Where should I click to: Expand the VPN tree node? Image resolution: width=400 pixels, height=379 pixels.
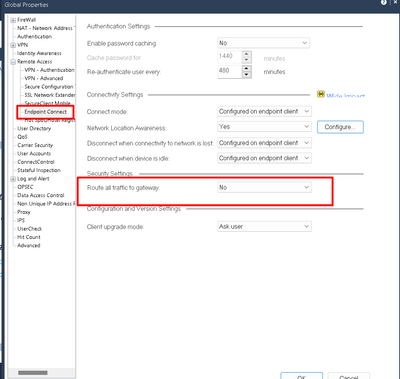click(13, 45)
